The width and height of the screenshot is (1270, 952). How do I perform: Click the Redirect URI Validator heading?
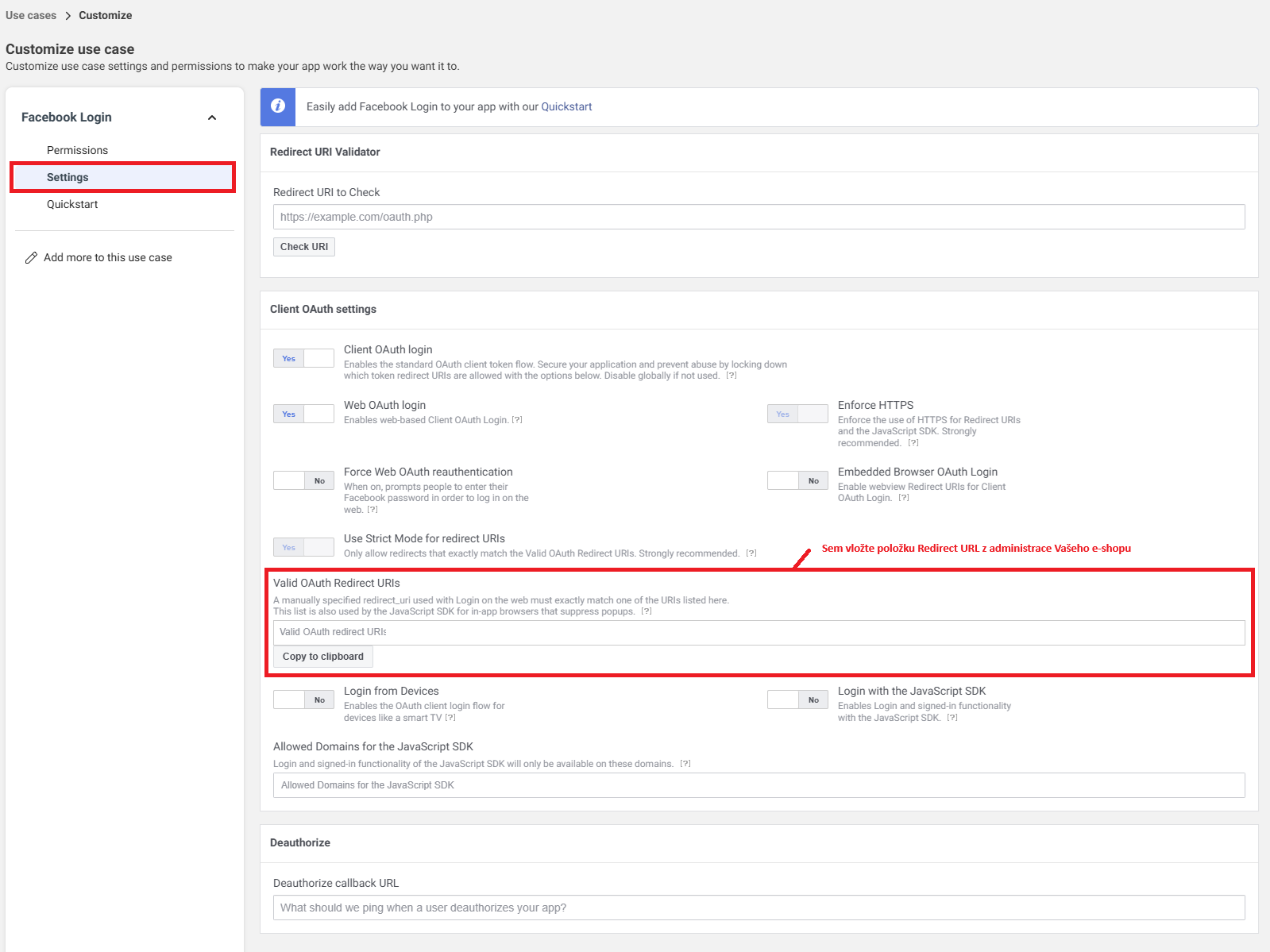[x=325, y=152]
